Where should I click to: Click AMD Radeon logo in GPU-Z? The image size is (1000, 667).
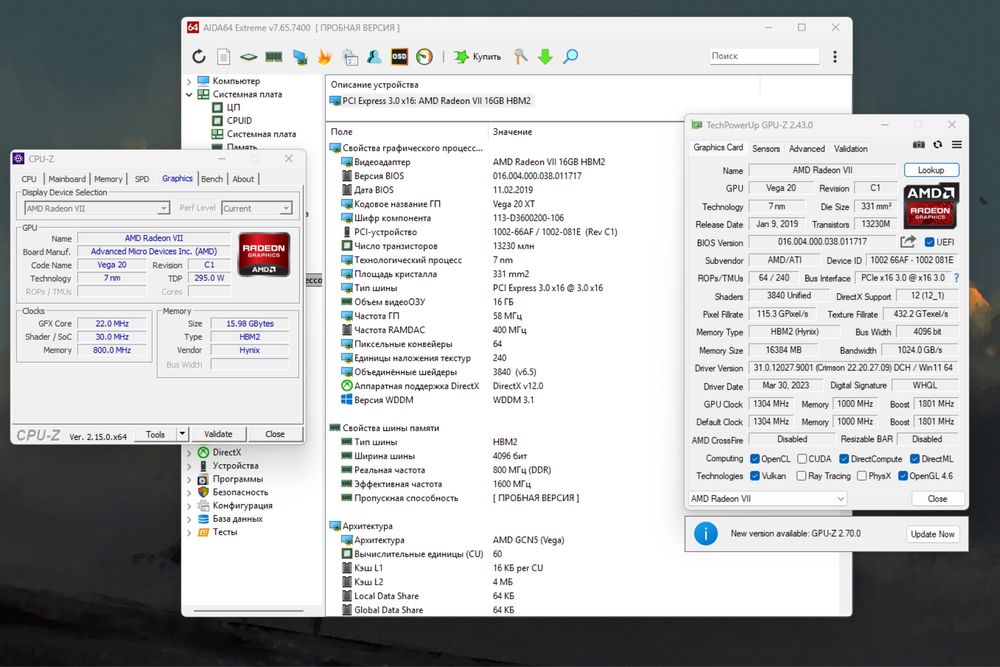(930, 207)
